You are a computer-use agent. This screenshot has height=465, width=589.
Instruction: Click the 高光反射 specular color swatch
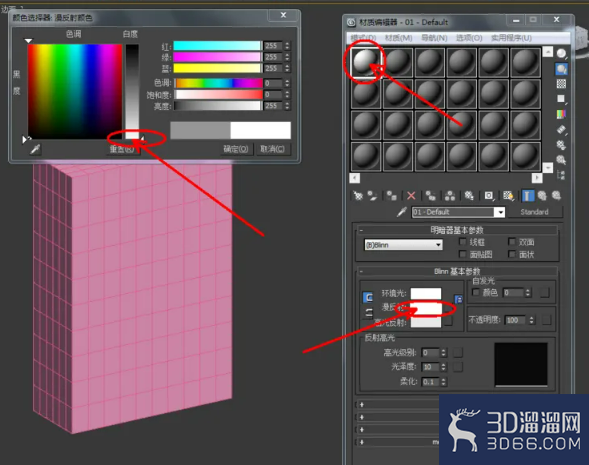pos(426,322)
